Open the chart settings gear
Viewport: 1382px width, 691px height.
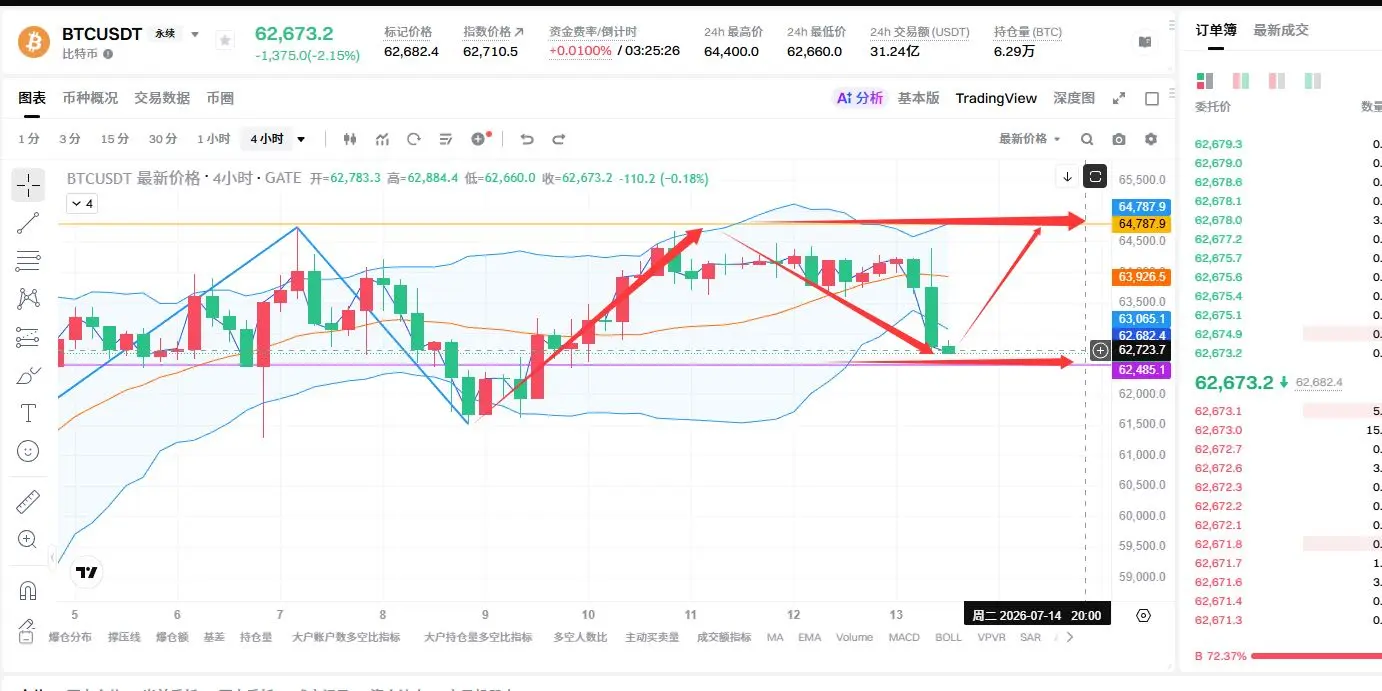click(x=1151, y=139)
